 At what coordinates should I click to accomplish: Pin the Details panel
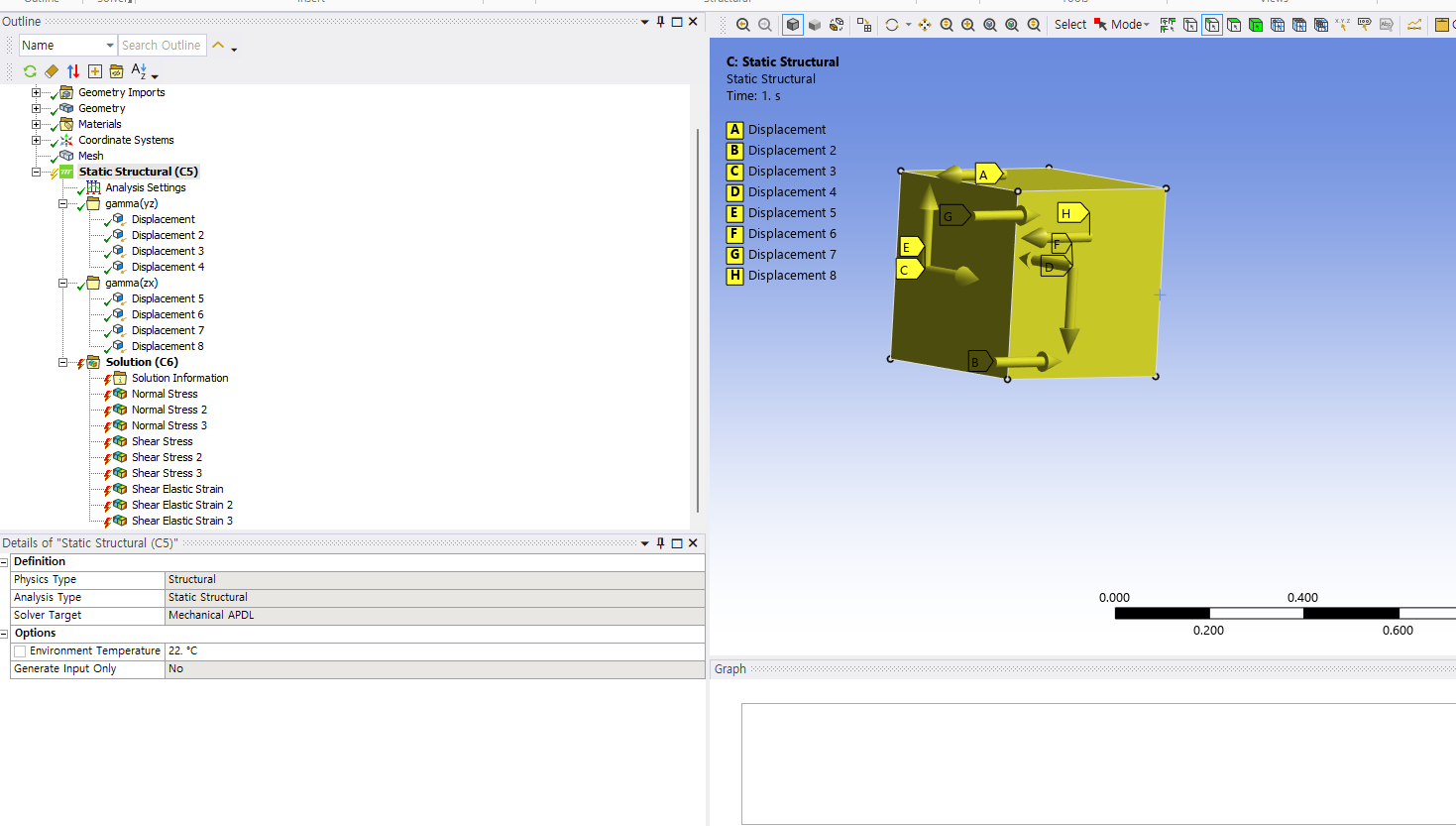click(x=661, y=543)
